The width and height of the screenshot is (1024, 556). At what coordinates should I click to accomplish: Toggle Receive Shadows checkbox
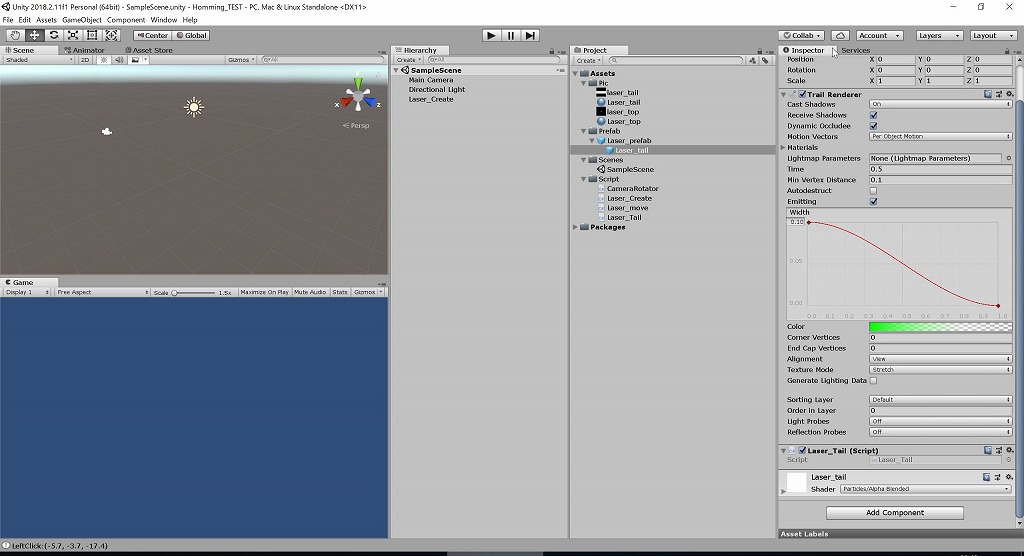873,115
